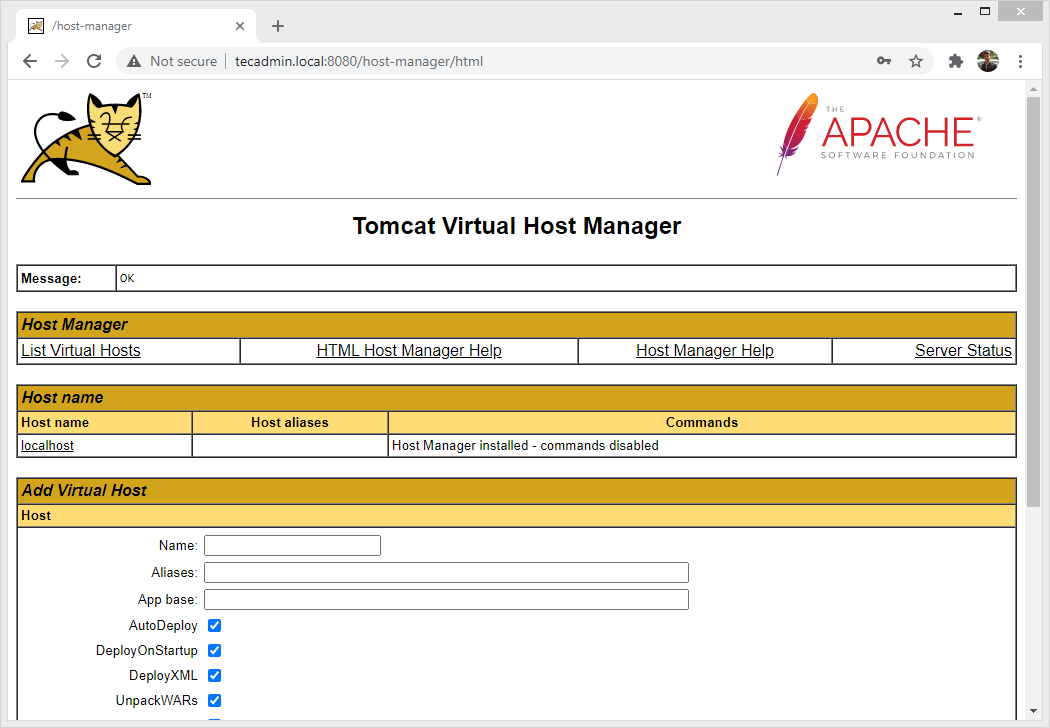Go back to the previous page

tap(30, 62)
